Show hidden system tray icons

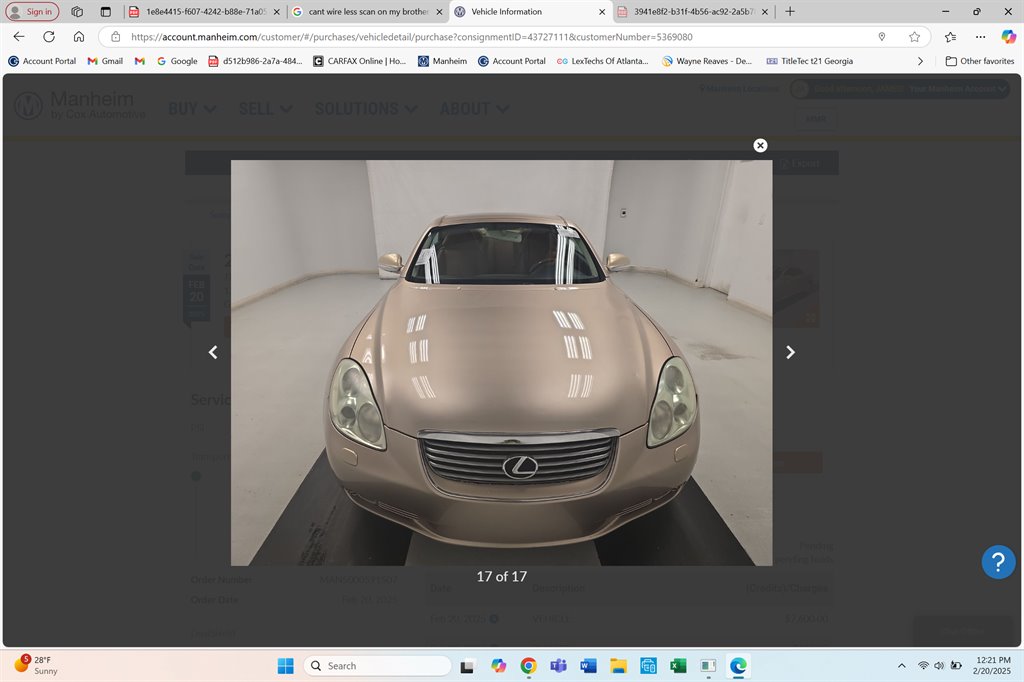tap(902, 666)
